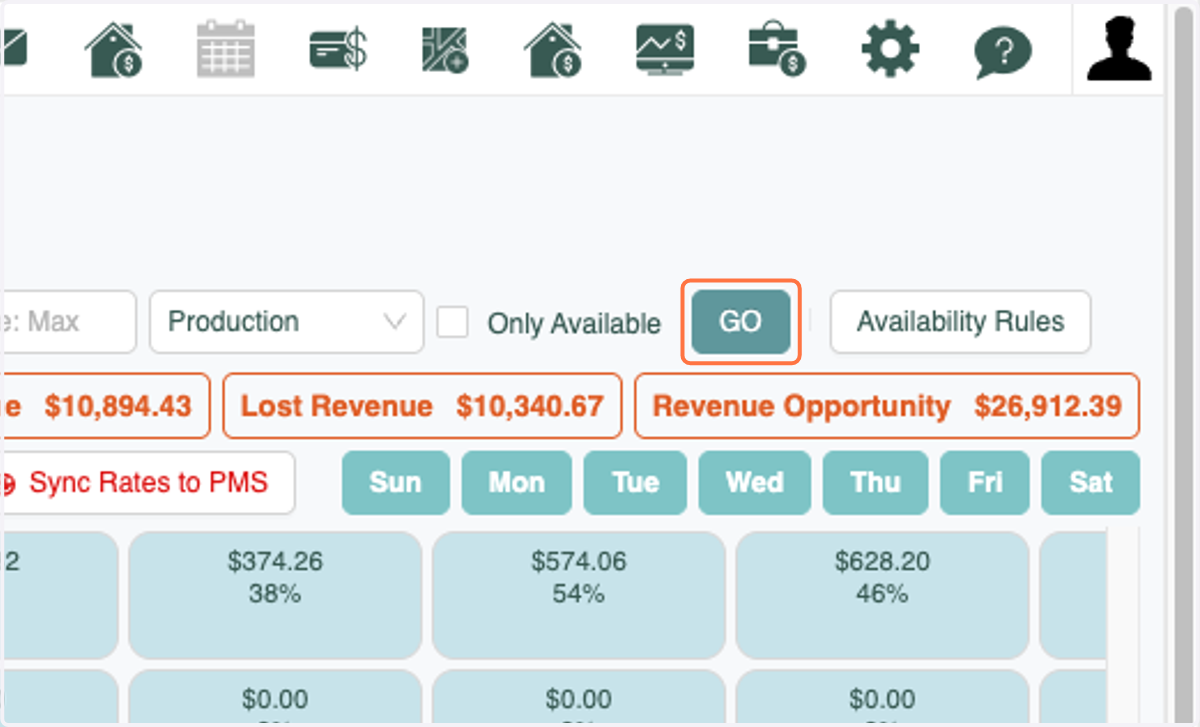
Task: Open the Revenue Opportunity $26,912.39 box
Action: pos(887,406)
